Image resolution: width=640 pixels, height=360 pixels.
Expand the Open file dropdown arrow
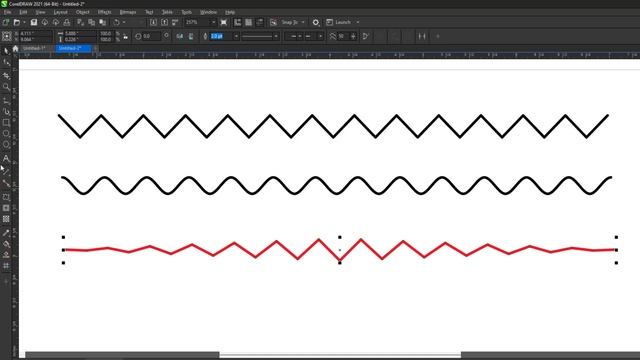tap(24, 22)
